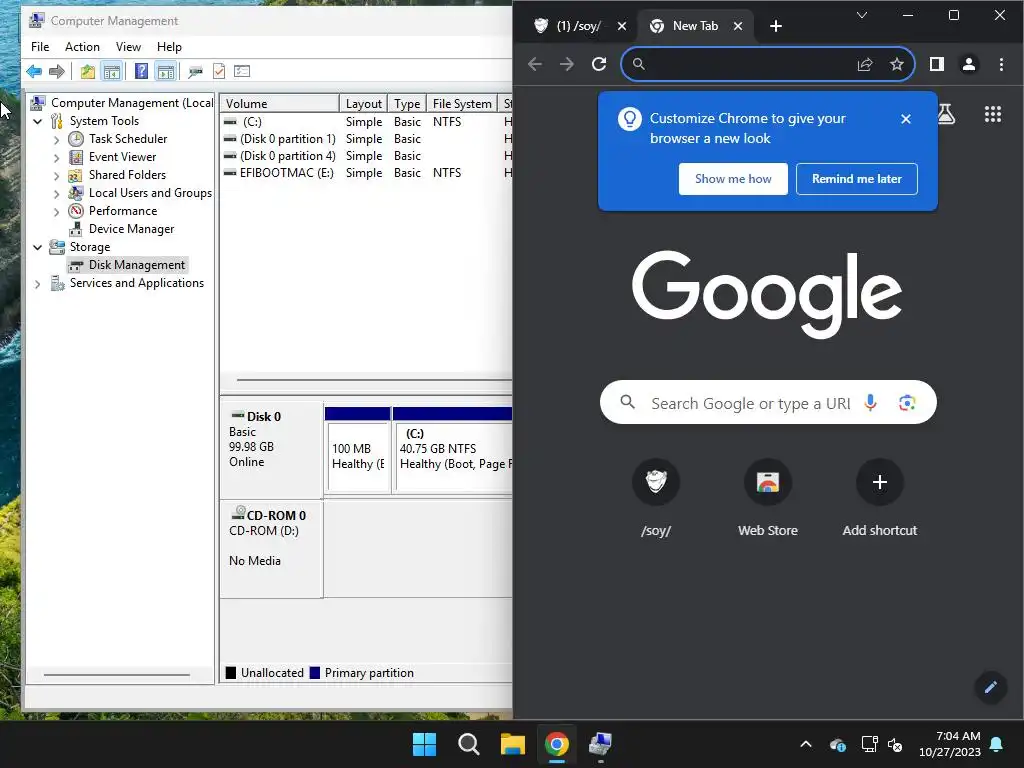Collapse the Storage tree node
This screenshot has width=1024, height=768.
click(38, 248)
